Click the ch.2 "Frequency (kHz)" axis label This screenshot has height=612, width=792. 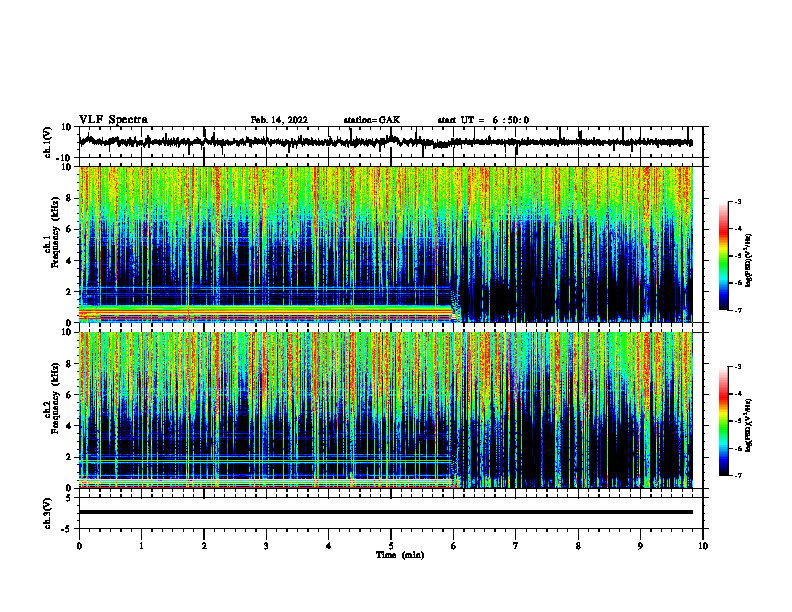click(56, 398)
